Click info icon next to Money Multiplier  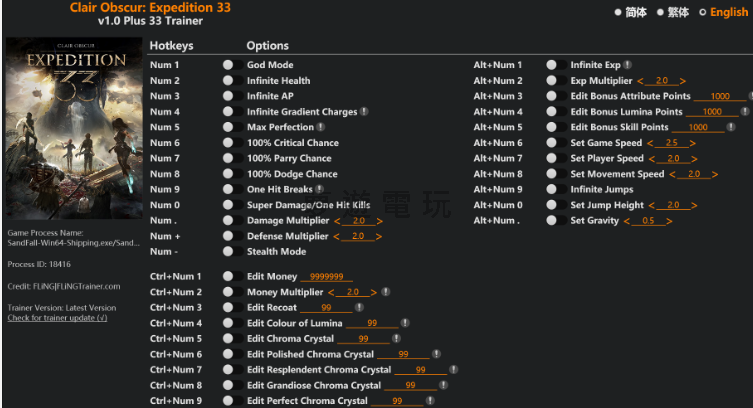(386, 292)
